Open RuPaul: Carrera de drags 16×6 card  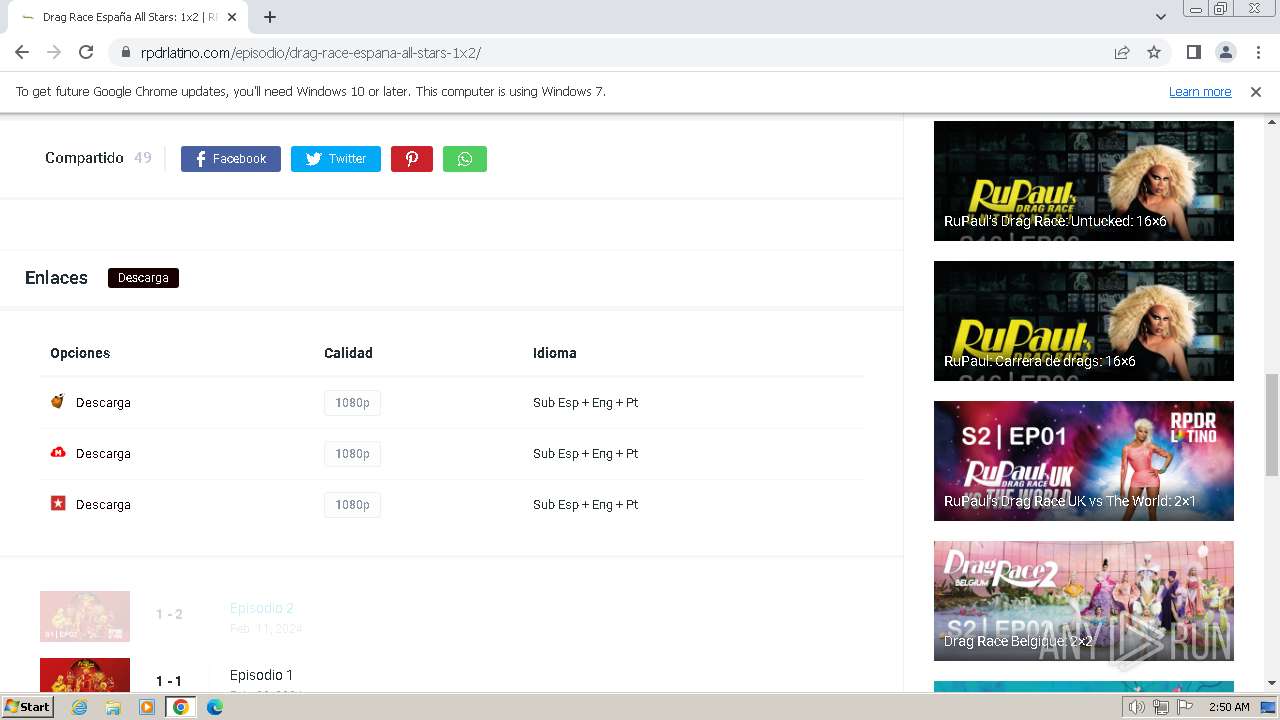[x=1084, y=321]
